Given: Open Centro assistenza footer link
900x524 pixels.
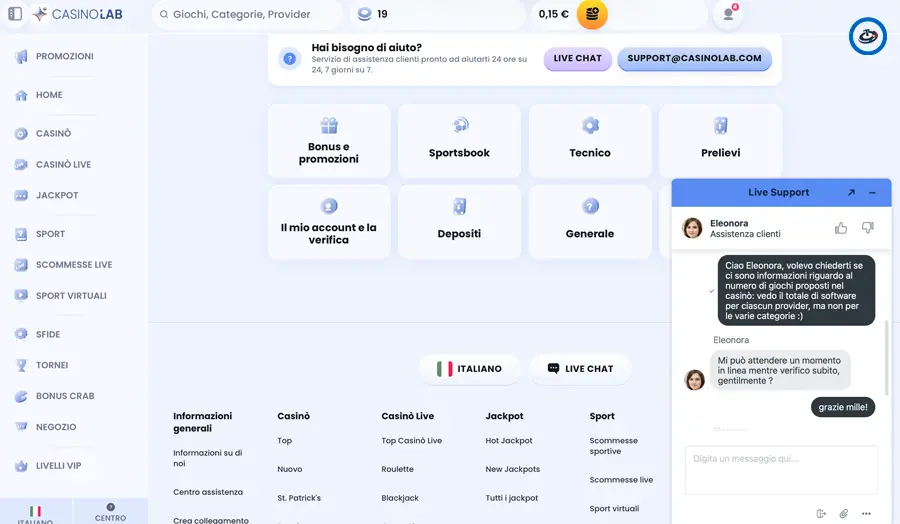Looking at the screenshot, I should coord(208,492).
